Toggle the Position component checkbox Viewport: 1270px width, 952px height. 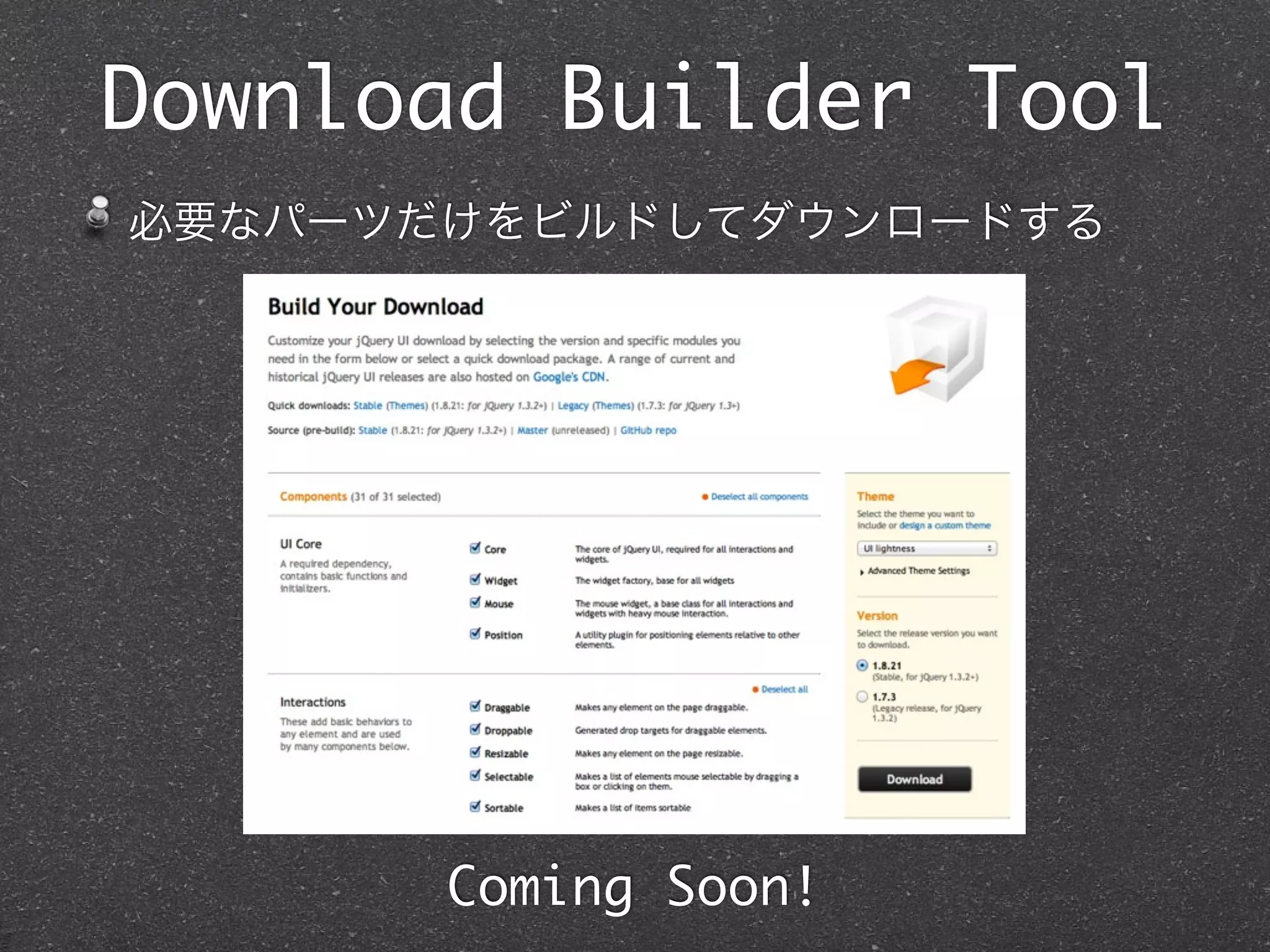475,634
